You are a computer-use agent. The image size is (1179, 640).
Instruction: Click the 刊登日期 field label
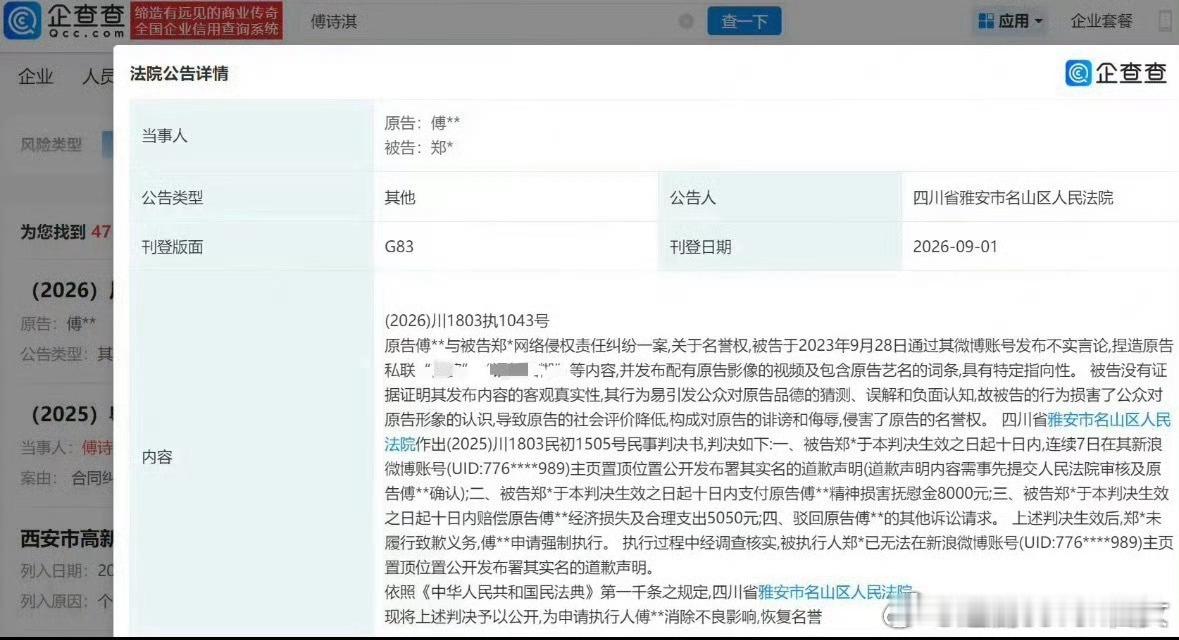point(700,247)
